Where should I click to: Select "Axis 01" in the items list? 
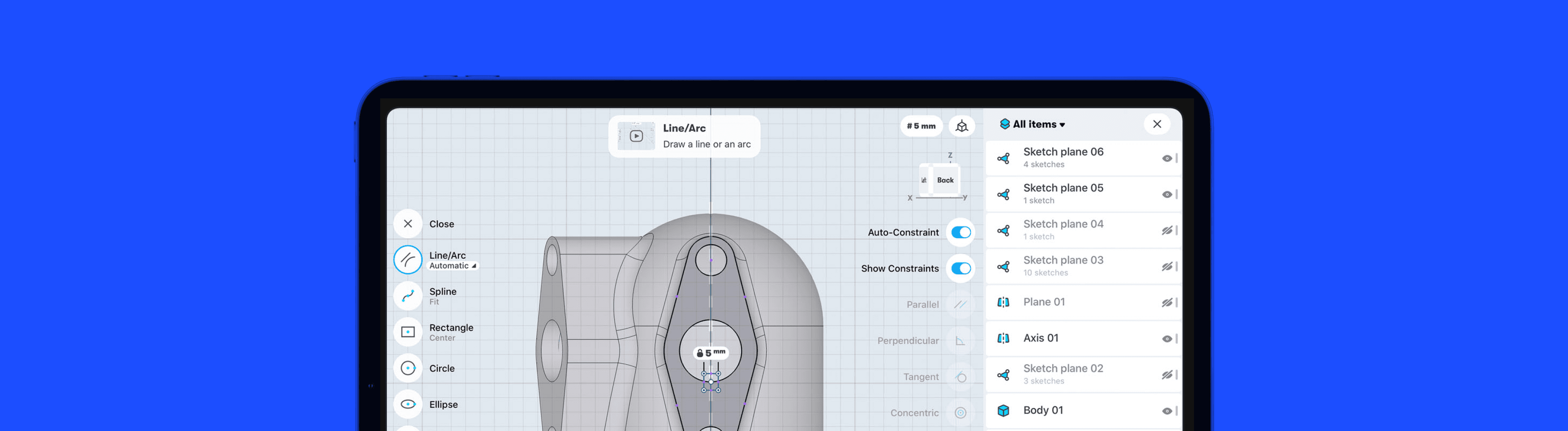[1083, 339]
